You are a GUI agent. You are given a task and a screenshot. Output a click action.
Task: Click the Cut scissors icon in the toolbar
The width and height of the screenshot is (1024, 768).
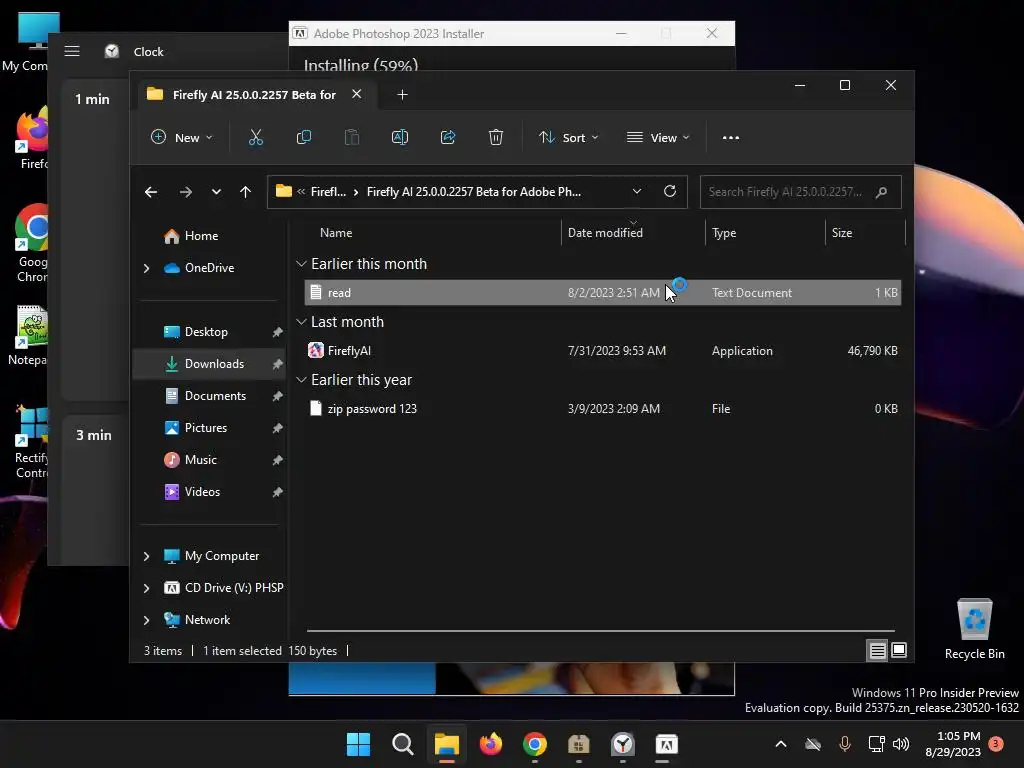[x=255, y=137]
